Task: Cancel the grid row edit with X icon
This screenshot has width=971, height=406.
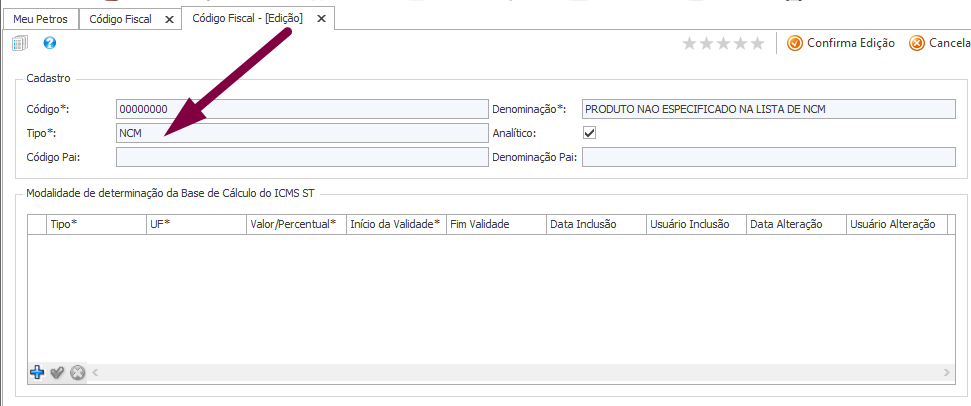Action: pos(77,373)
